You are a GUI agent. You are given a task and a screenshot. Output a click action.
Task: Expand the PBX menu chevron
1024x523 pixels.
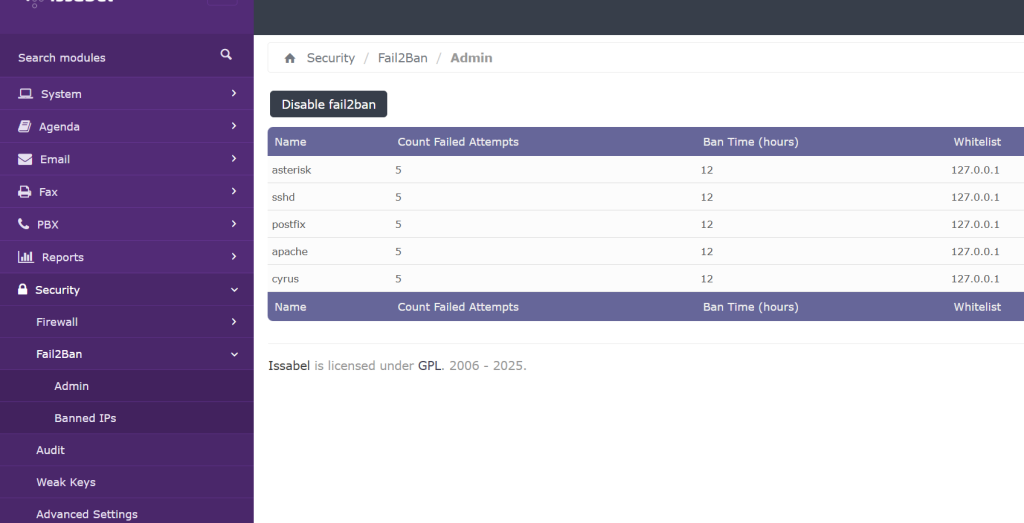pos(234,224)
